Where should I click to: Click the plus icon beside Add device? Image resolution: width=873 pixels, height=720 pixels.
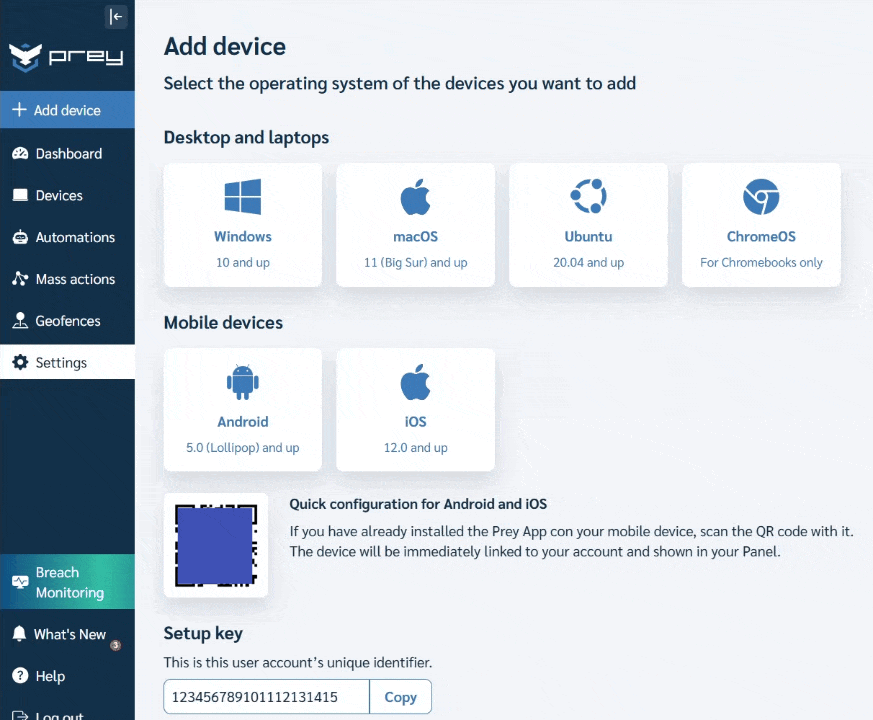click(x=19, y=110)
